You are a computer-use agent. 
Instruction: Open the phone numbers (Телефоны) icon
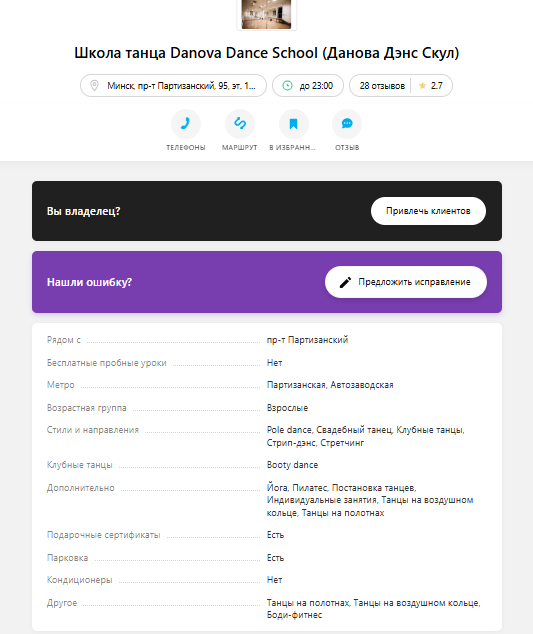186,124
